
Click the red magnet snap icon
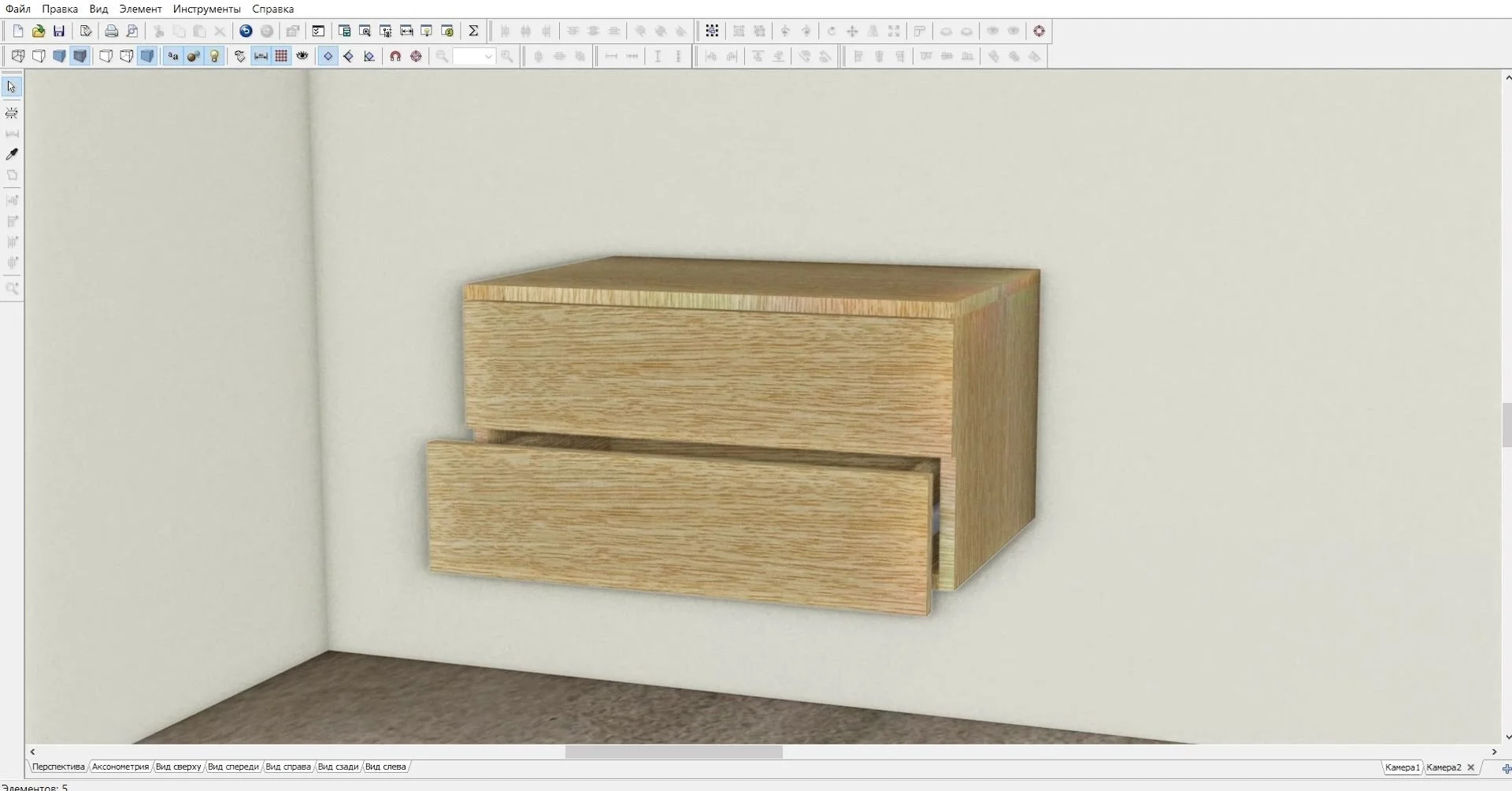click(x=395, y=57)
